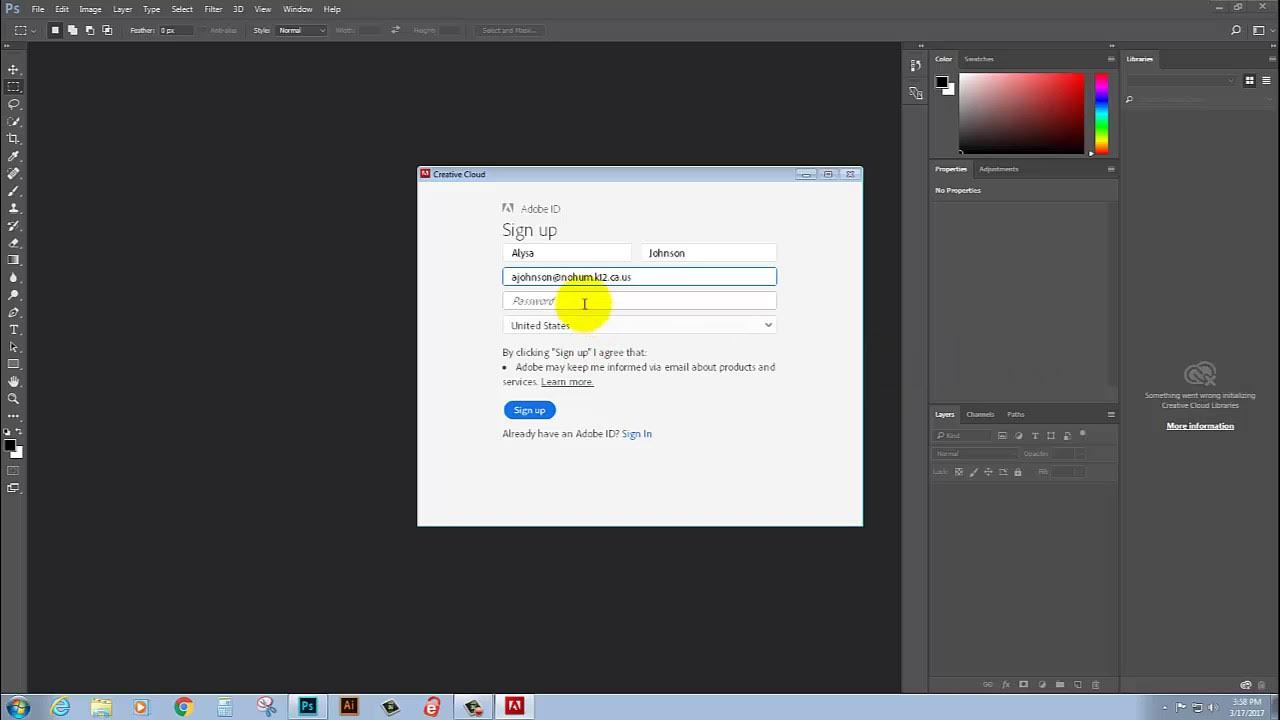The height and width of the screenshot is (720, 1280).
Task: Click the Learn more link
Action: pos(567,382)
